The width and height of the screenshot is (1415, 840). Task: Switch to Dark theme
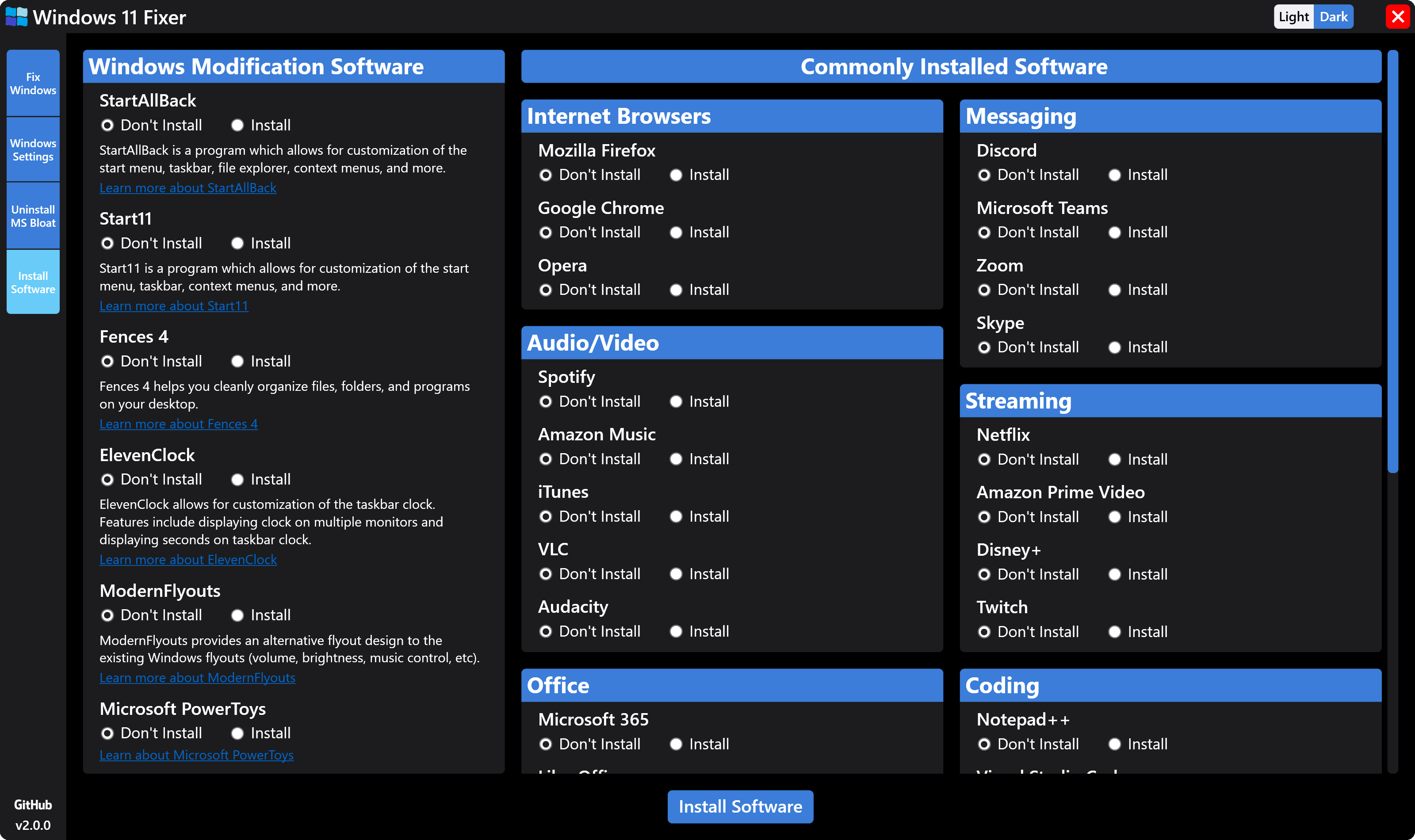click(x=1333, y=17)
